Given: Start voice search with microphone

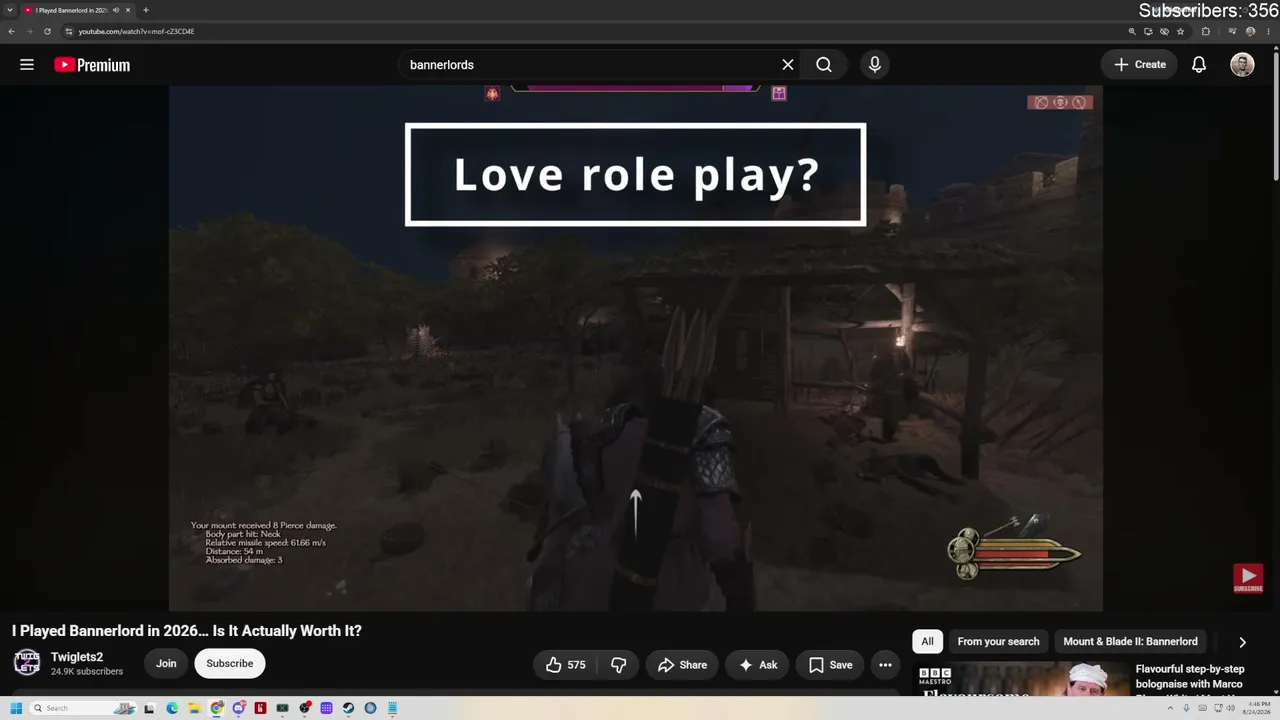Looking at the screenshot, I should click(x=875, y=65).
